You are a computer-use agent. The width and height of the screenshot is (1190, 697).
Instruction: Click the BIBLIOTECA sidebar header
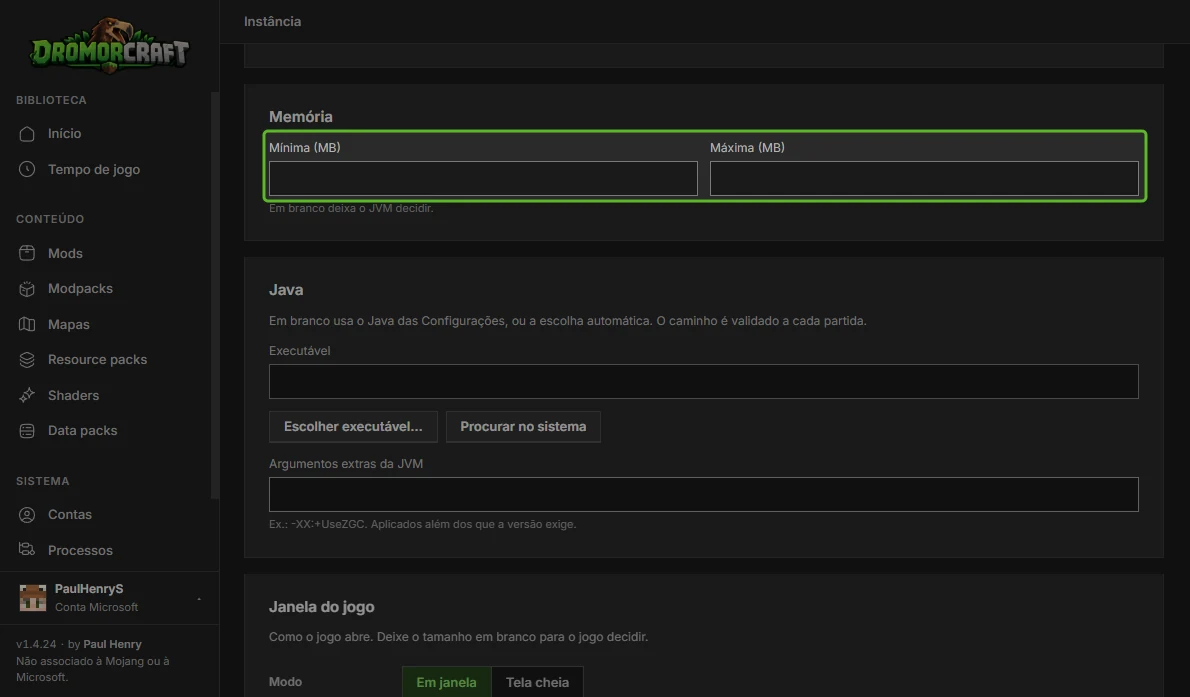[51, 100]
